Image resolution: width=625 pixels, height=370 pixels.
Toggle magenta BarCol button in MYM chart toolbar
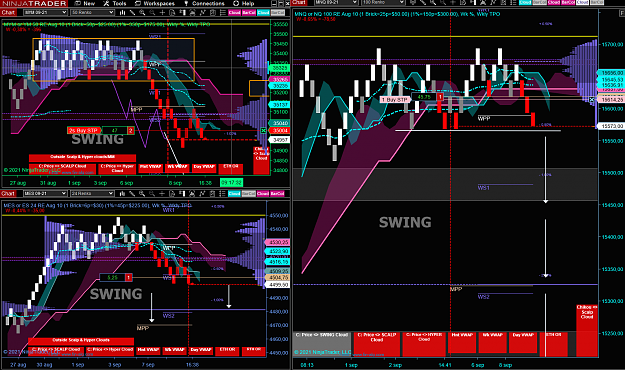click(249, 13)
